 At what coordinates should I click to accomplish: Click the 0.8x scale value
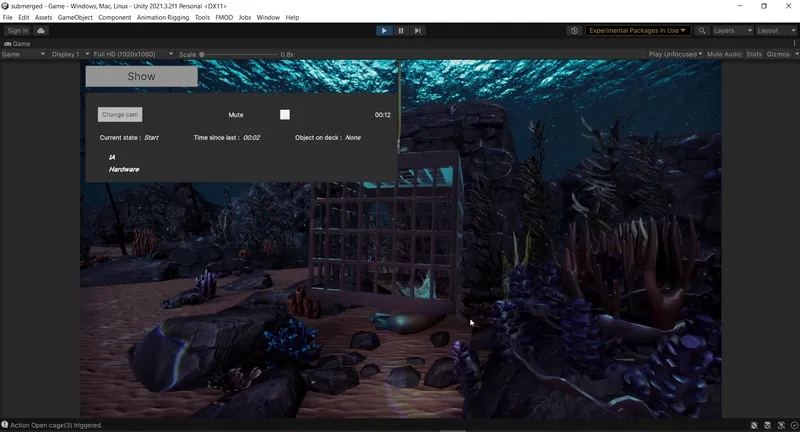[287, 55]
